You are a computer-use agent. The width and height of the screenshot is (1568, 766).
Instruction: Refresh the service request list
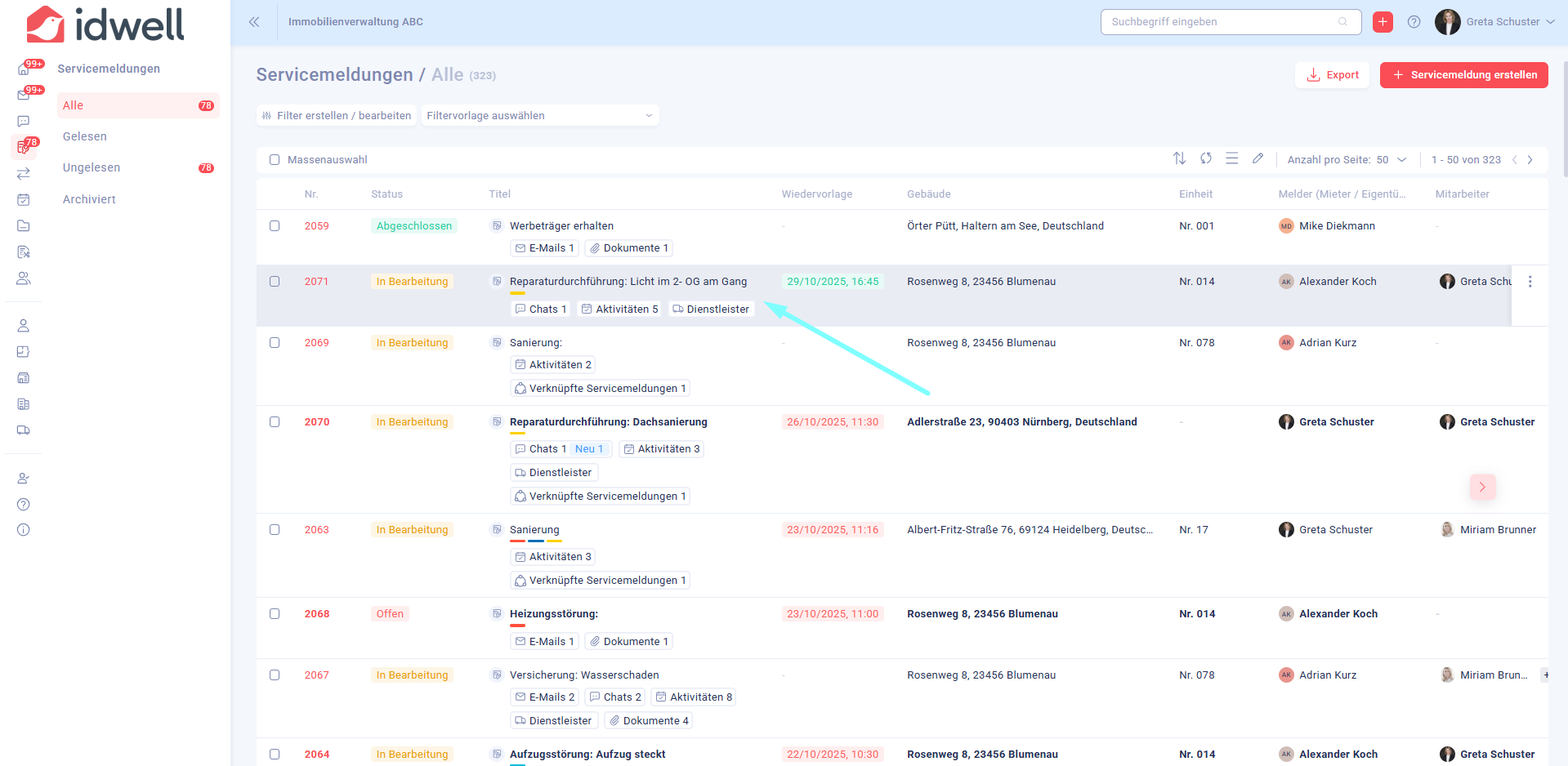(1205, 158)
